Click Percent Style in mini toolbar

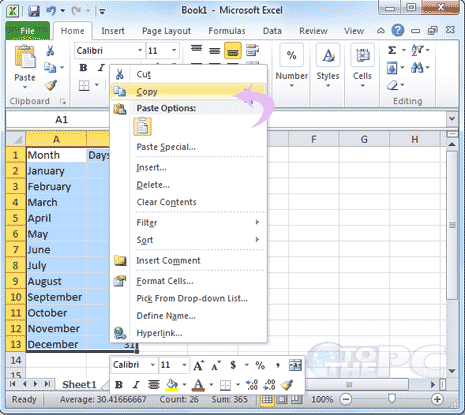[260, 365]
